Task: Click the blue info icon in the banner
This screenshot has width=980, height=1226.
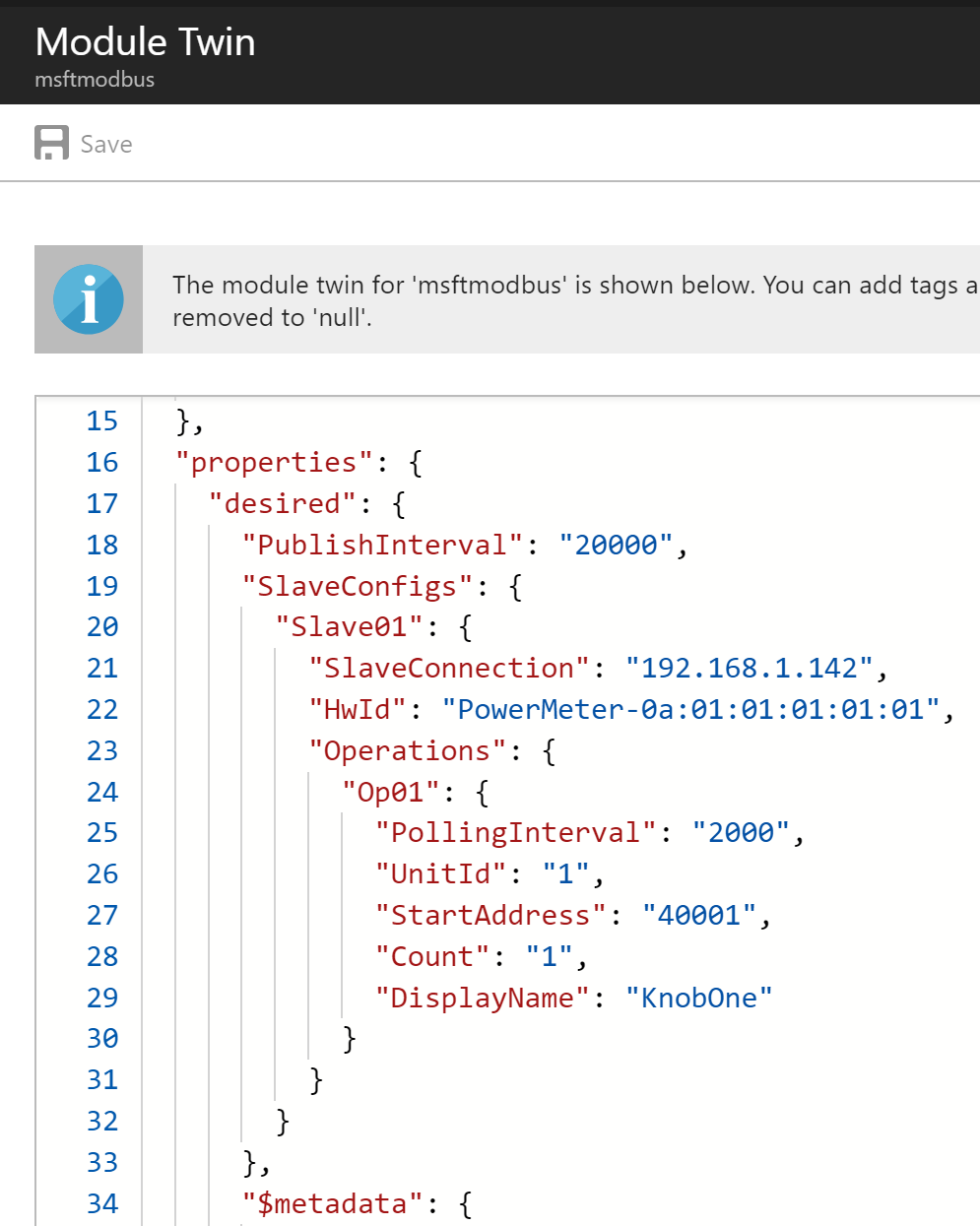Action: click(x=88, y=297)
